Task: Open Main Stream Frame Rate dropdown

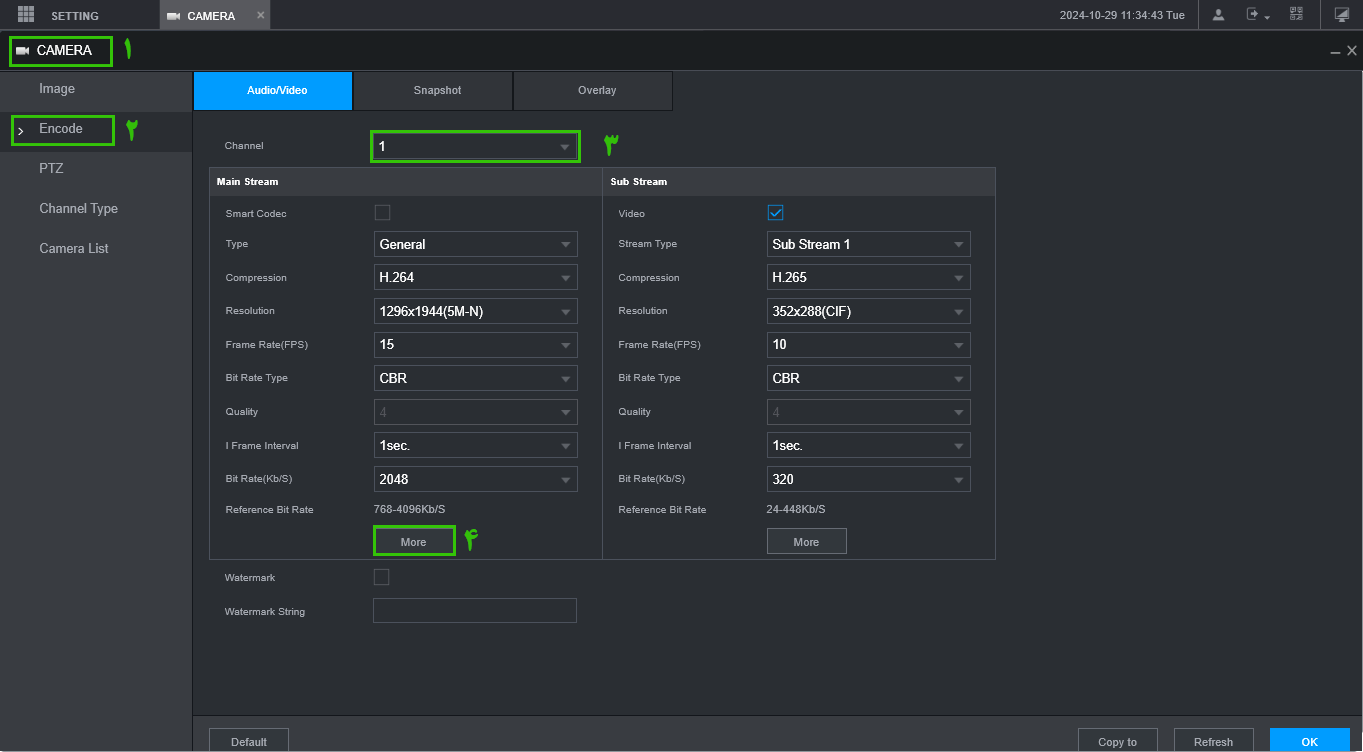Action: tap(475, 344)
